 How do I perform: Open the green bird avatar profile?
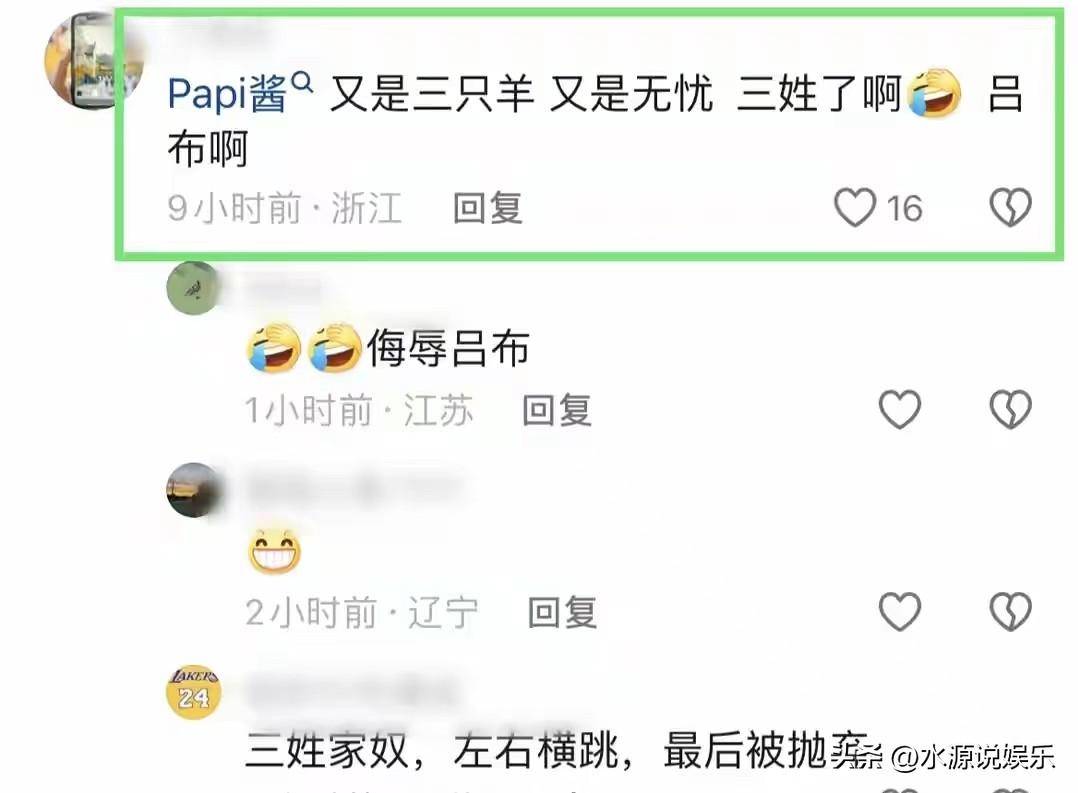tap(193, 288)
